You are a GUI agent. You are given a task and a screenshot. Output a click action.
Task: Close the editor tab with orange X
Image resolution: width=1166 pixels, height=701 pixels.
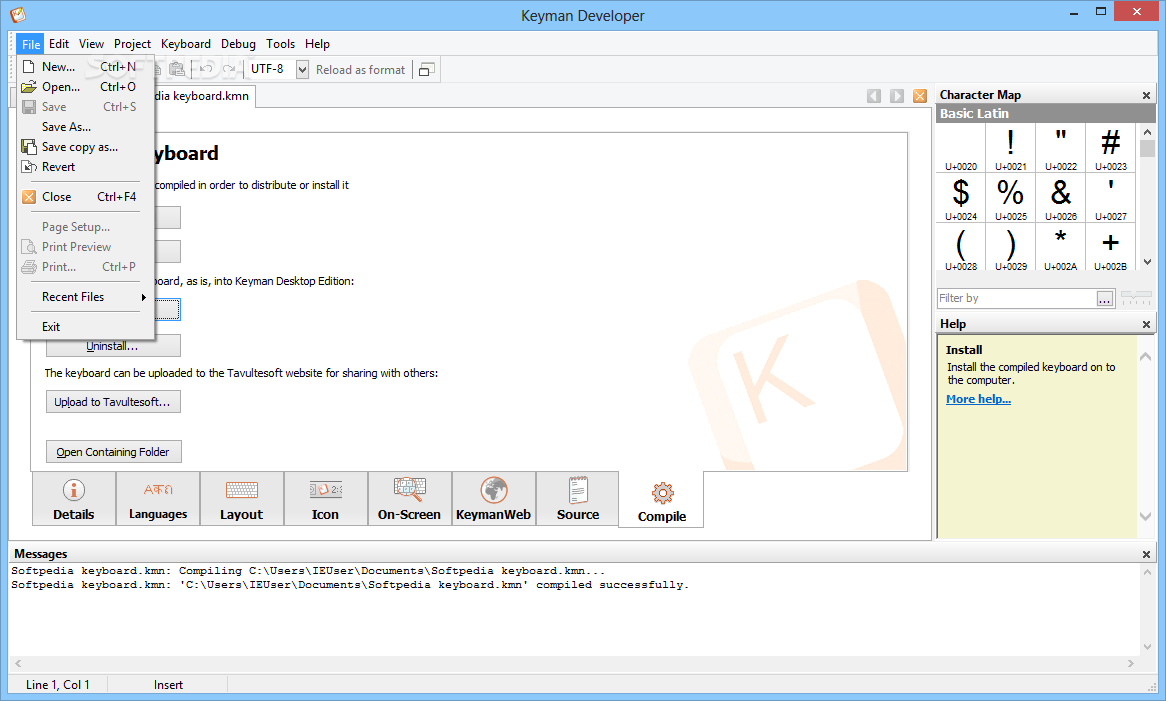[x=920, y=96]
